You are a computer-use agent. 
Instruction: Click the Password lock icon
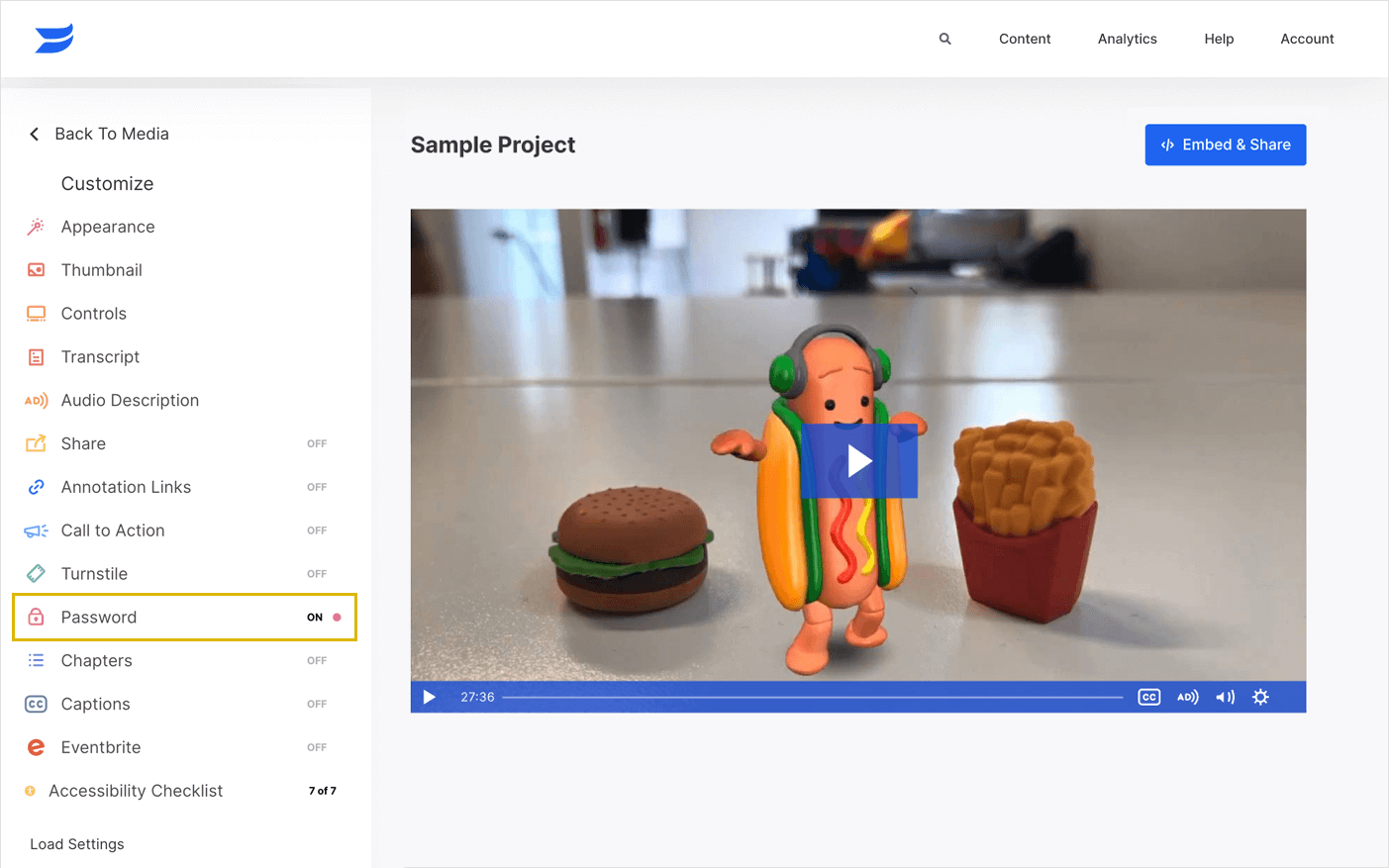(36, 617)
